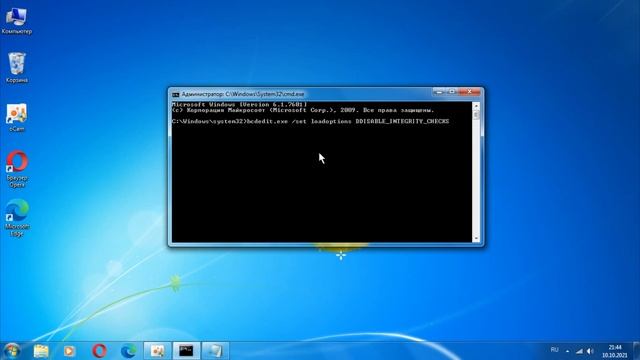
Task: Switch to the oCam taskbar window
Action: 158,351
